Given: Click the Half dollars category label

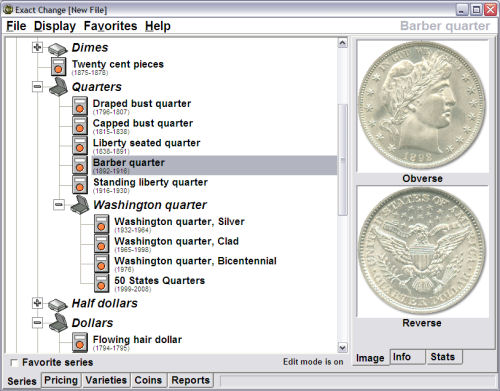Looking at the screenshot, I should tap(105, 303).
